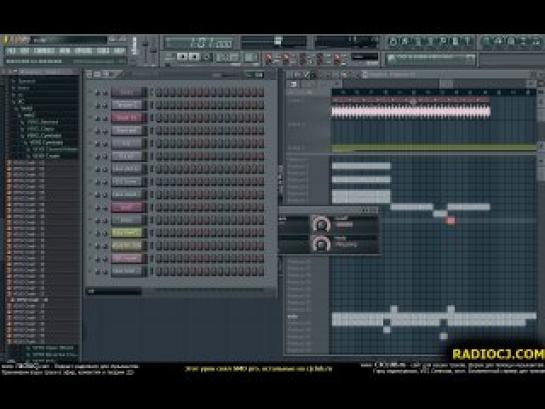Show the playlist via toolbar shortcut icon
This screenshot has height=409, width=545.
click(x=393, y=42)
